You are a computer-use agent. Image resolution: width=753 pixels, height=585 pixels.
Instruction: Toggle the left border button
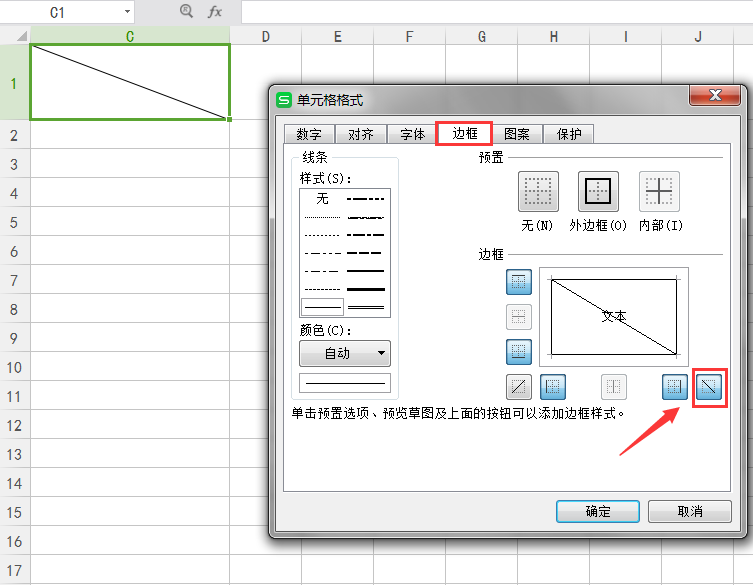(553, 386)
